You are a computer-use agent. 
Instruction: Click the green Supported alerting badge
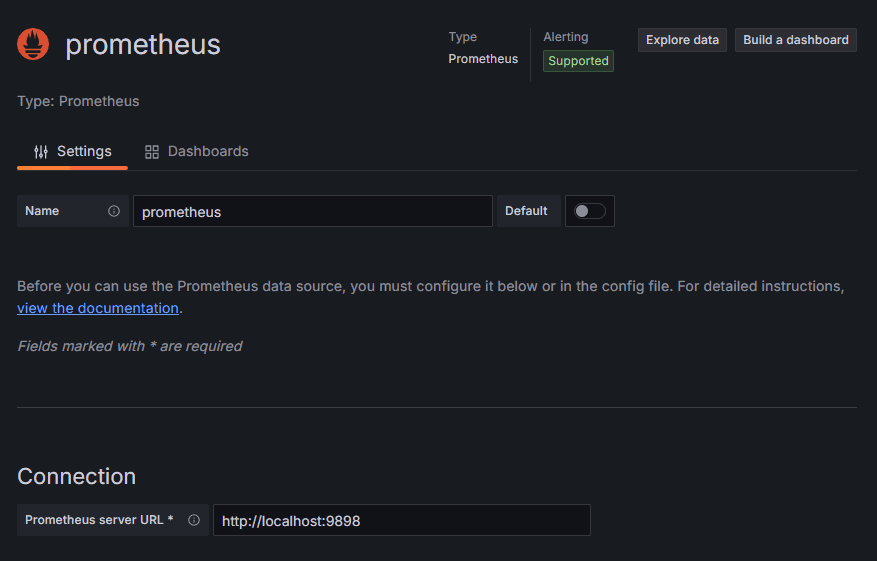pos(578,61)
